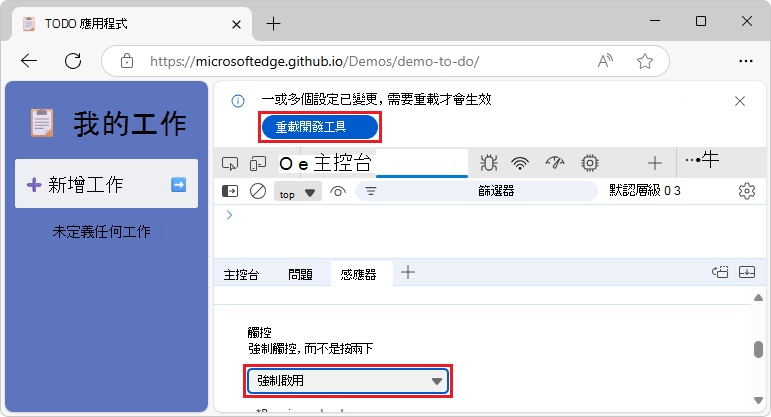Open a new browser tab
771x417 pixels.
pyautogui.click(x=273, y=24)
